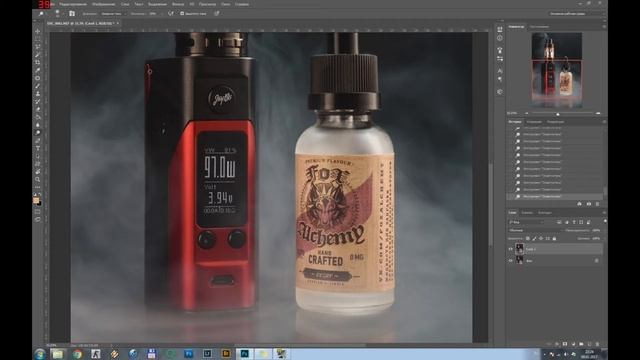Select the Brush tool

point(38,86)
